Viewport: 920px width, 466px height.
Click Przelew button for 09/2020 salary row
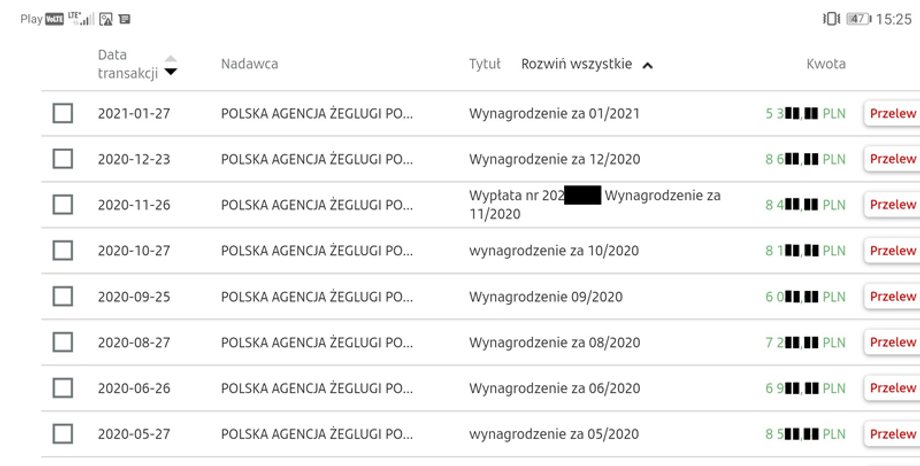(x=892, y=296)
